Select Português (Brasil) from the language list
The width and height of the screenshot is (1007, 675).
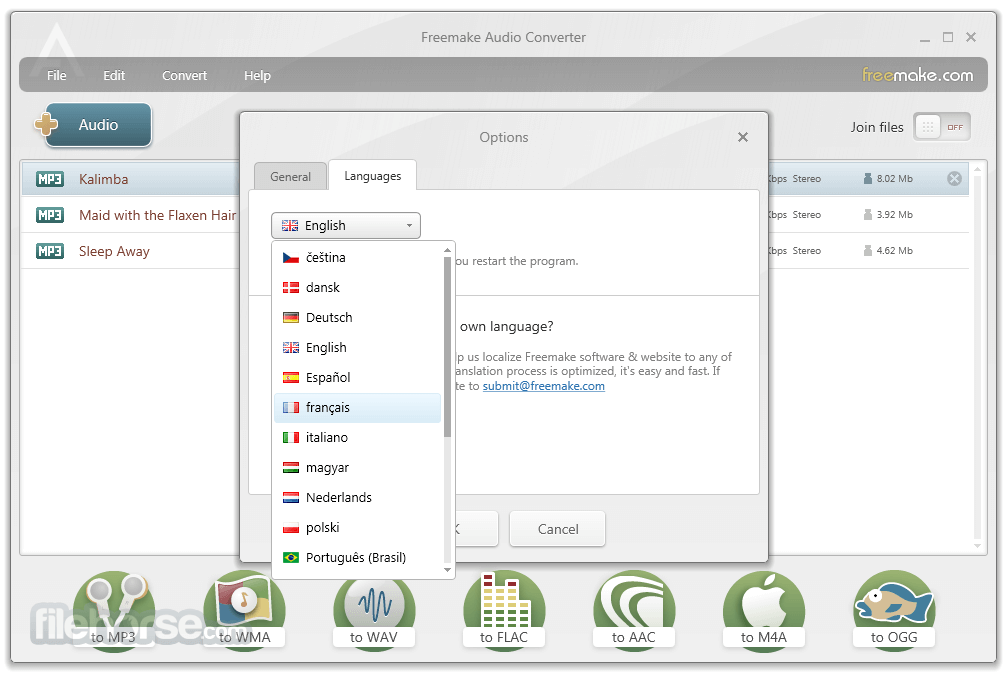pyautogui.click(x=358, y=557)
